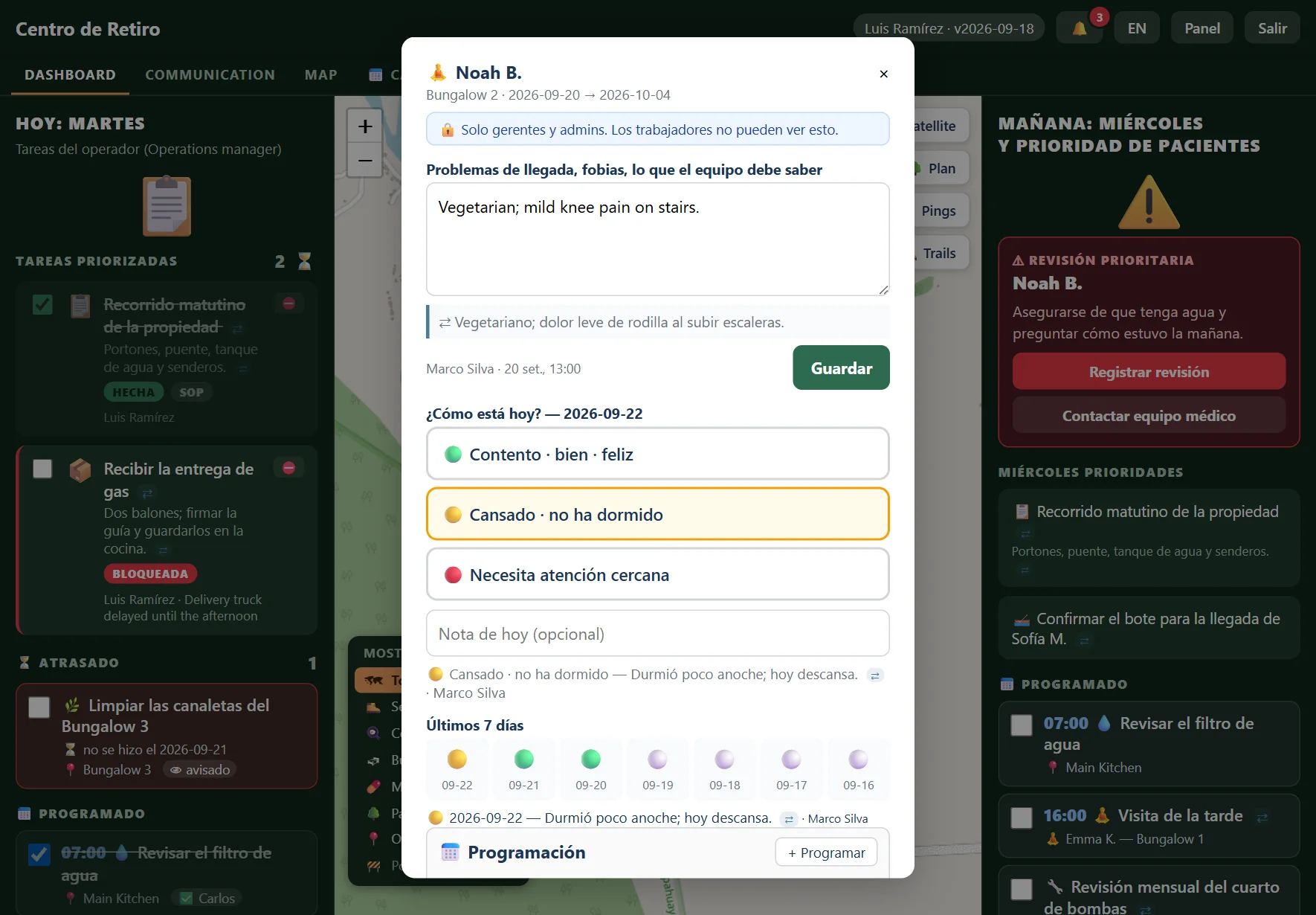Click translate icon after Durmió poco anoche status
The image size is (1316, 915).
point(875,675)
